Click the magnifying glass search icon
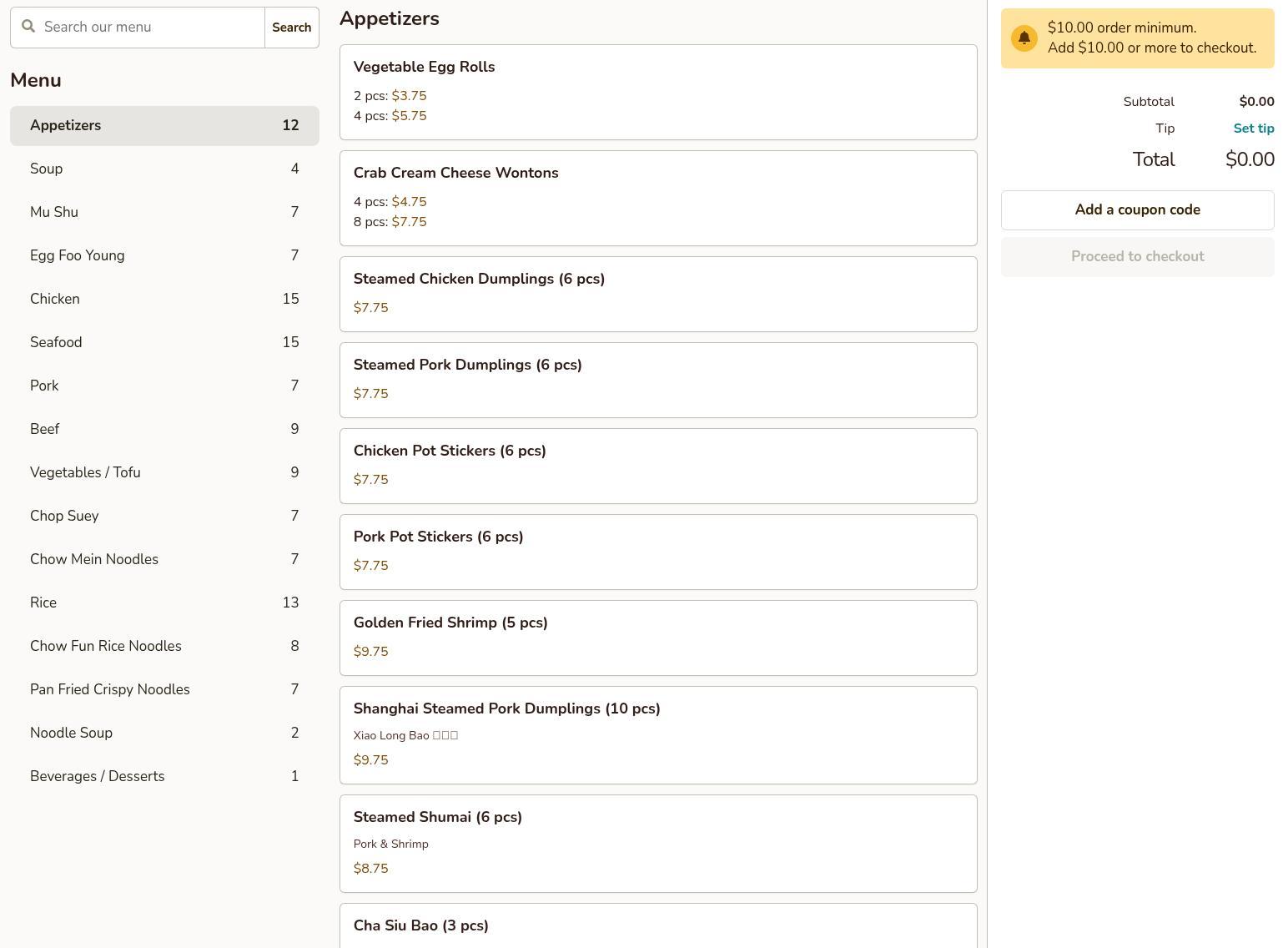This screenshot has height=948, width=1288. click(28, 27)
